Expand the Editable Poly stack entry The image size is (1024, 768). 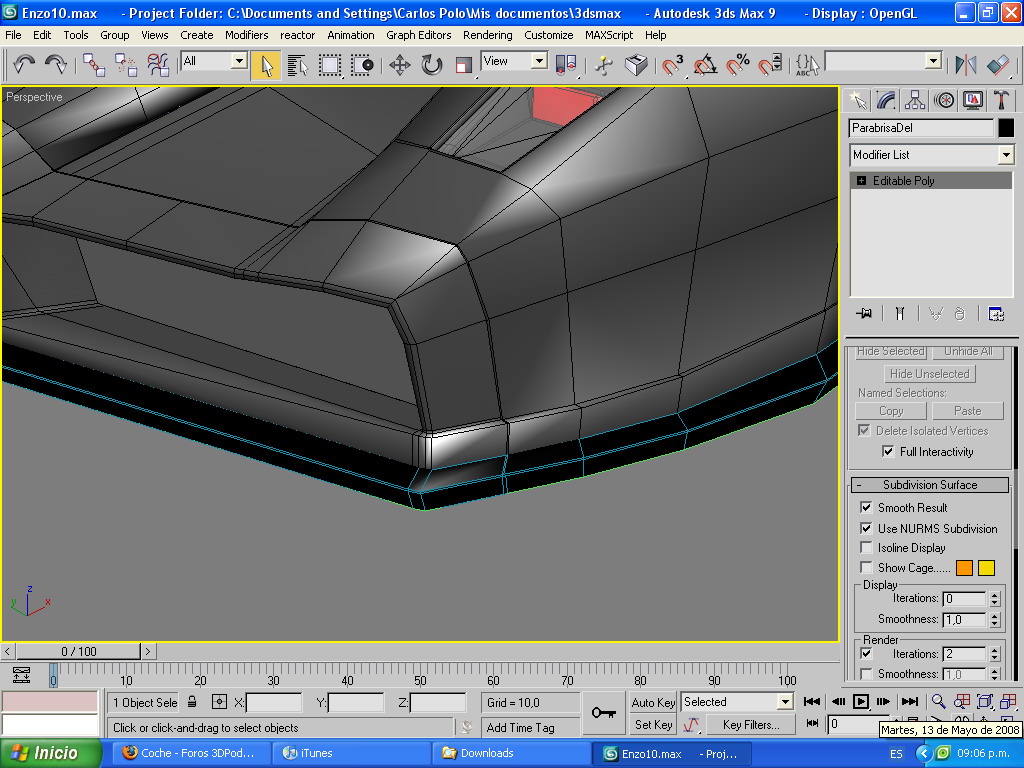pos(861,181)
